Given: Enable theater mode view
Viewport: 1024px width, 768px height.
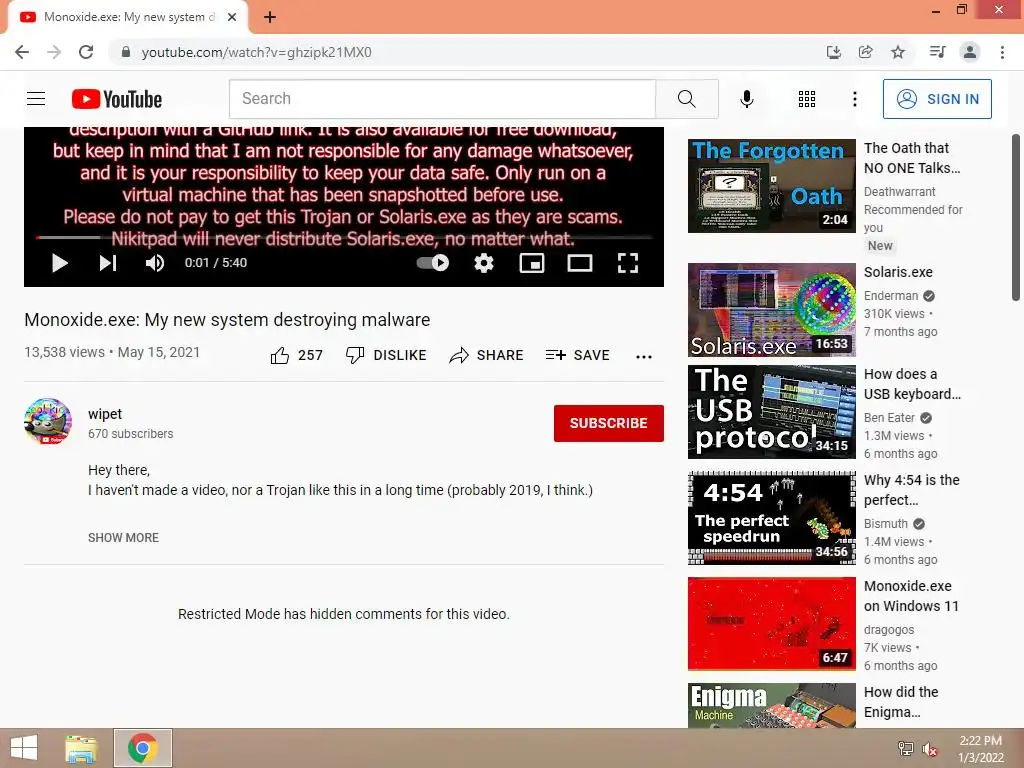Looking at the screenshot, I should pos(580,263).
